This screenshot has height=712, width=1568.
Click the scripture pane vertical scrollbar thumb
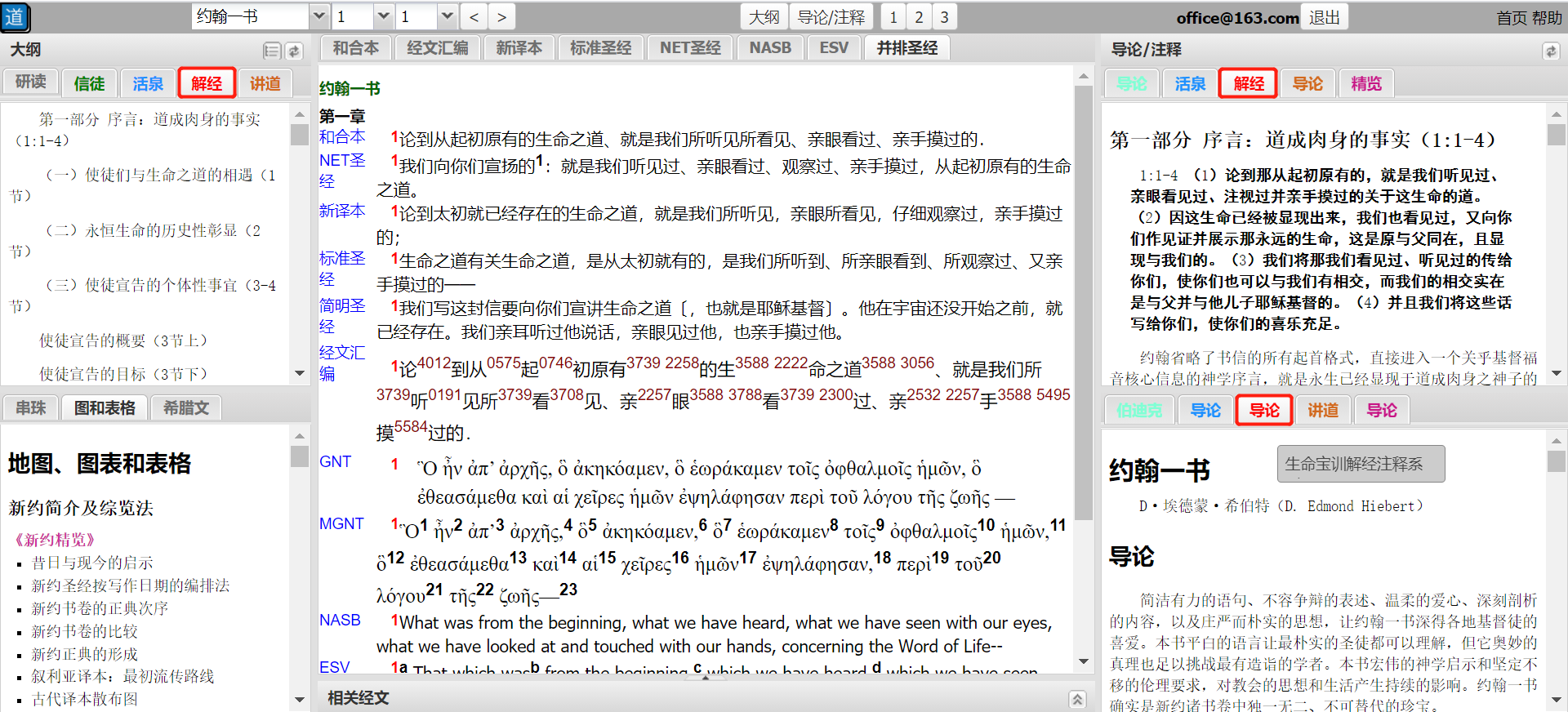[1083, 302]
